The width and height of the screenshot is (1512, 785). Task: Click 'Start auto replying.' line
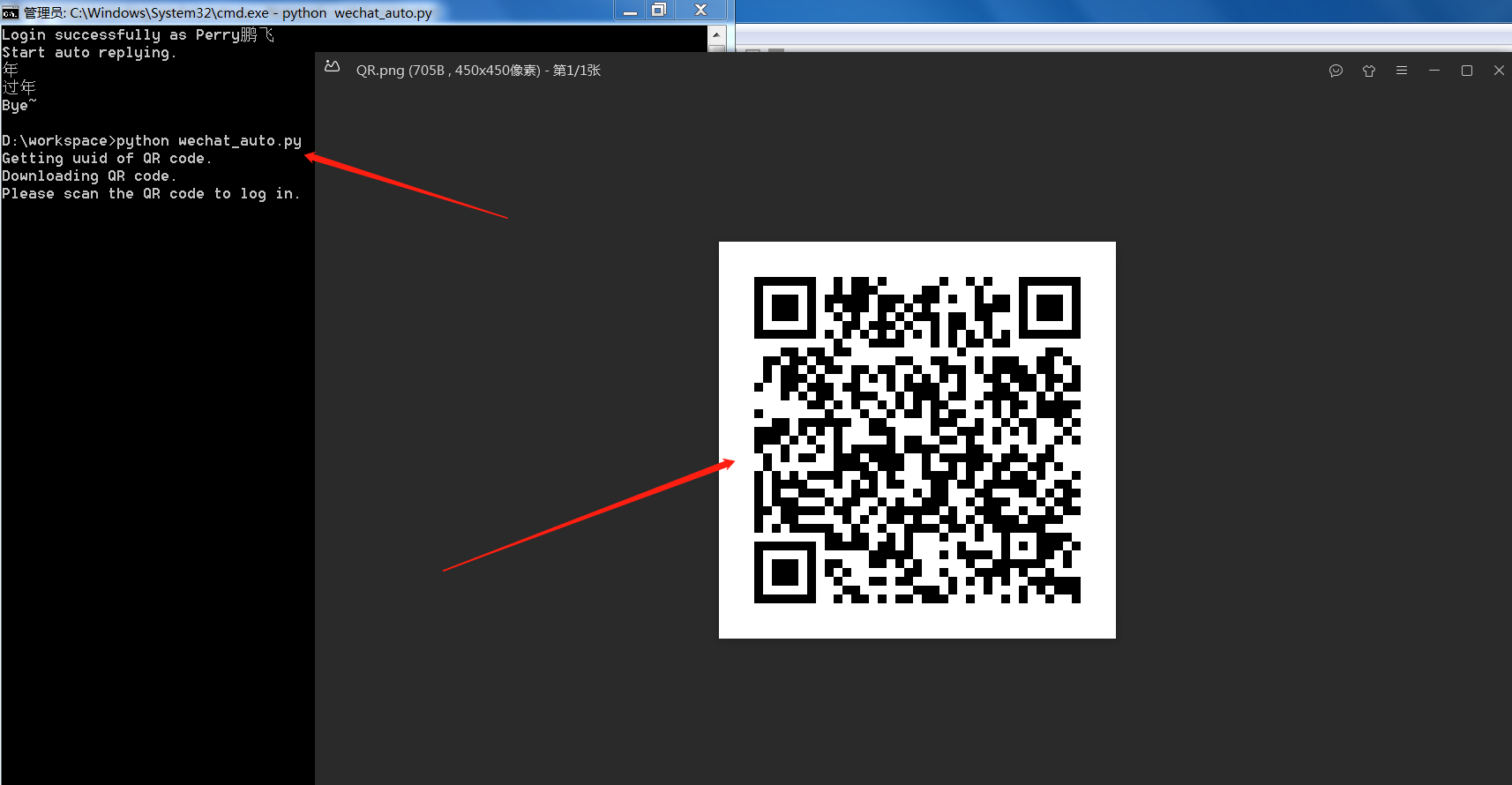point(89,52)
